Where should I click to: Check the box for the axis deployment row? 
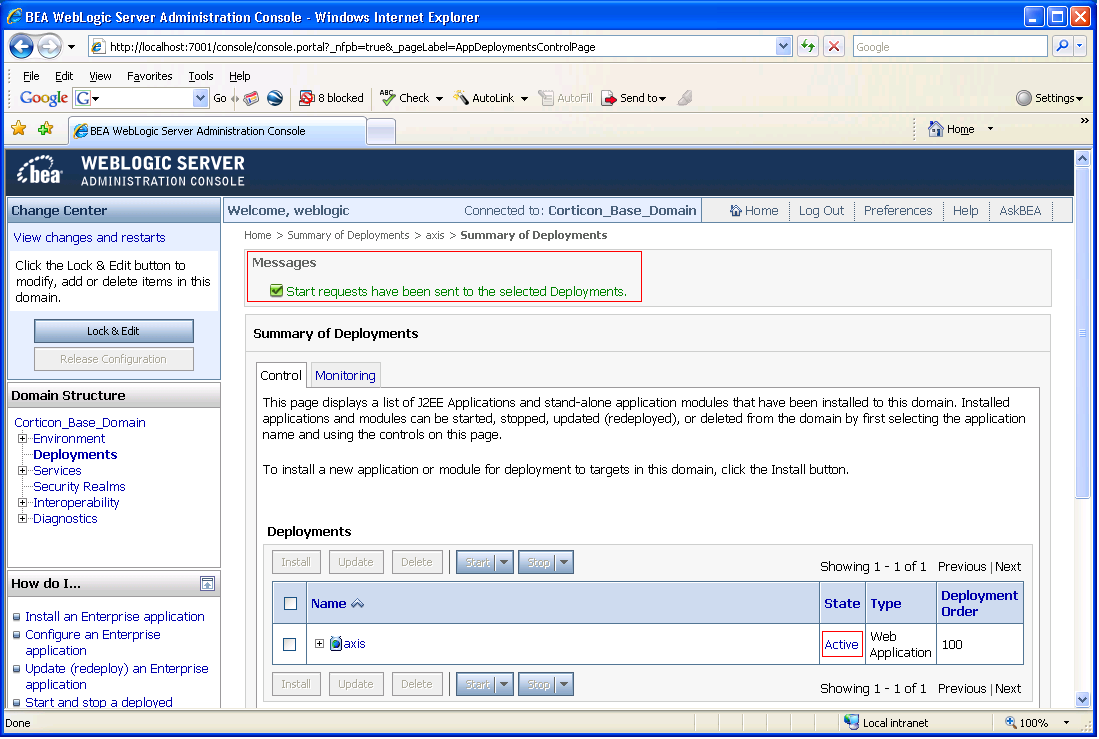[x=289, y=644]
